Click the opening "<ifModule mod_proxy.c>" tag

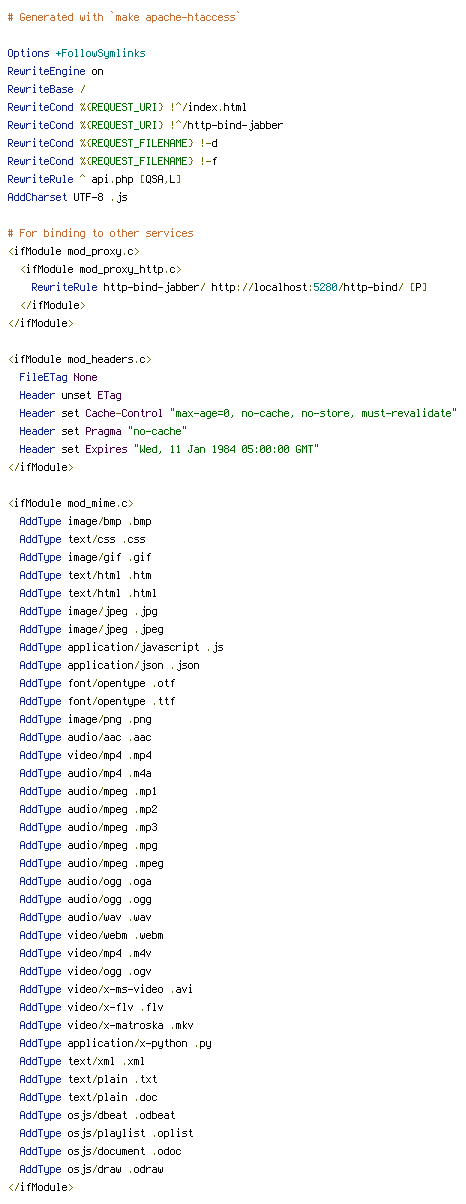pyautogui.click(x=73, y=251)
